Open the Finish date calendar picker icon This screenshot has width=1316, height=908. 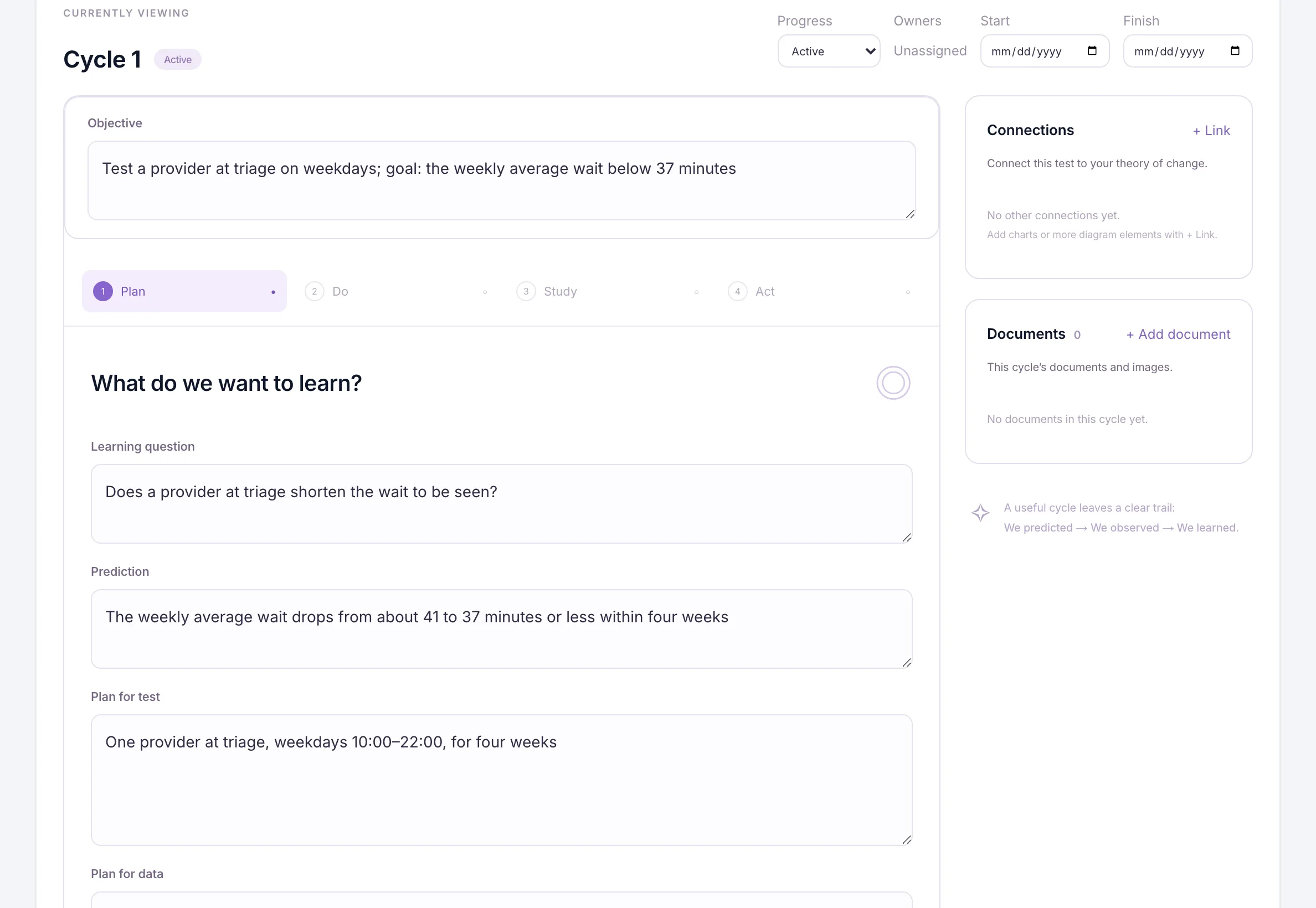1235,50
